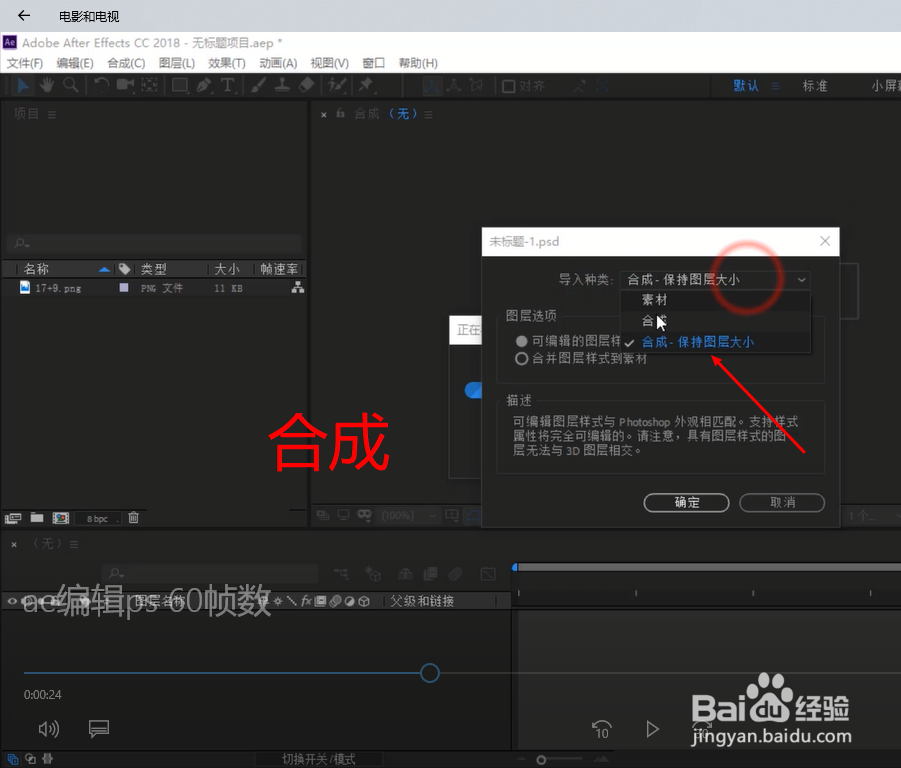Toggle the local axis mode icon

point(432,86)
